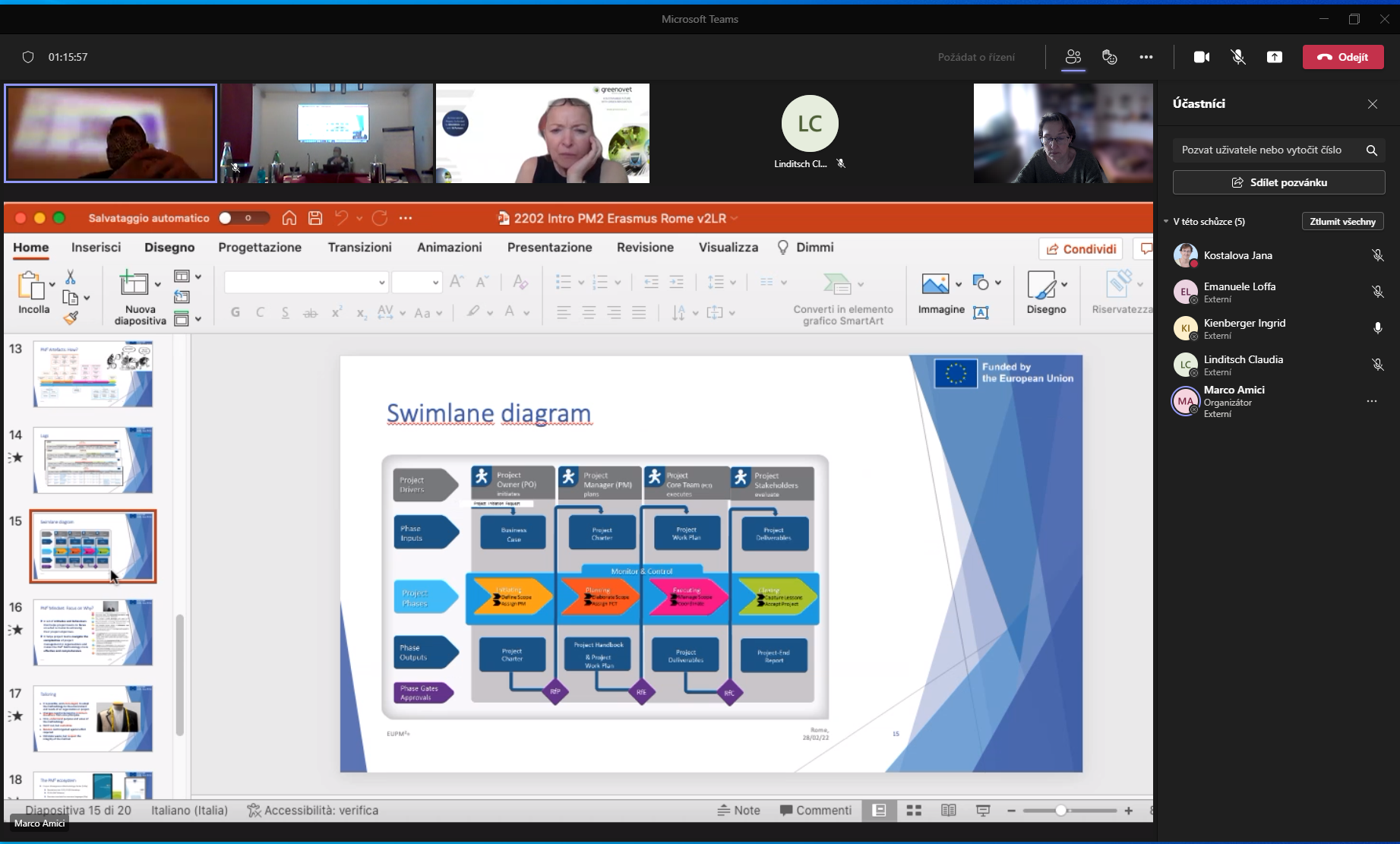The height and width of the screenshot is (844, 1400).
Task: Toggle the Note pane
Action: click(738, 811)
